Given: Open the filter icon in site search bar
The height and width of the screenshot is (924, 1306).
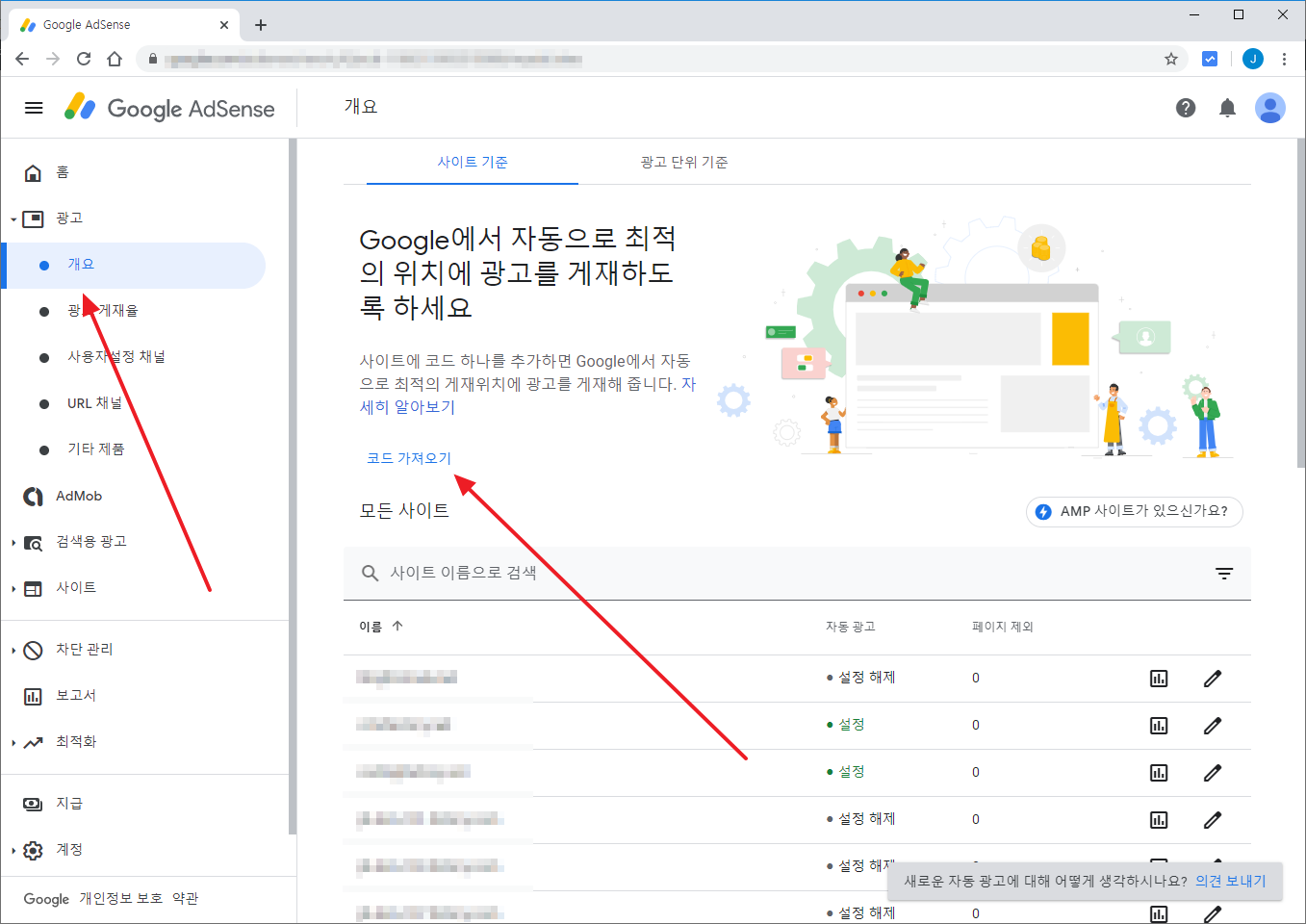Looking at the screenshot, I should click(1224, 574).
